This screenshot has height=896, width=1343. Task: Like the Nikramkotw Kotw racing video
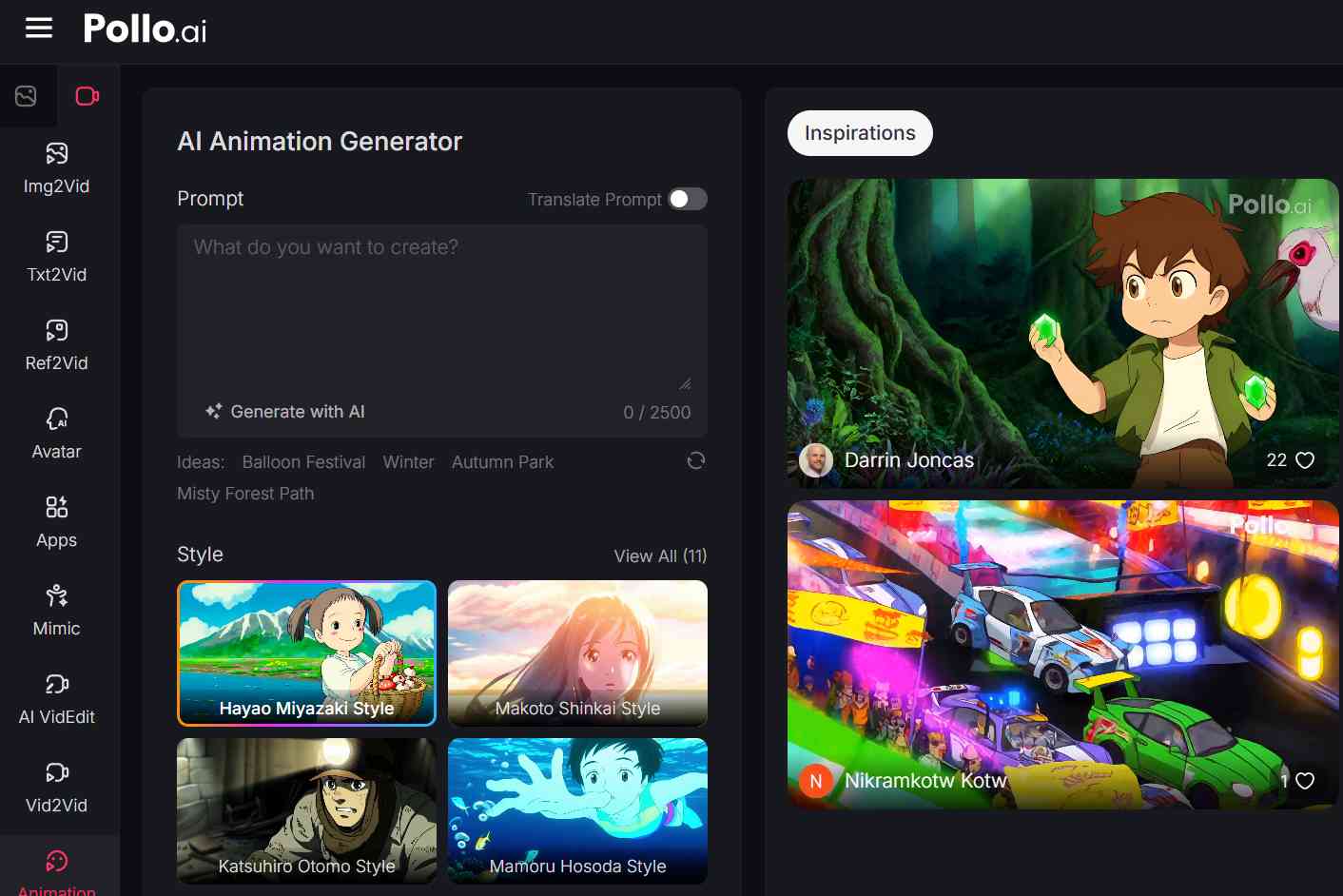pos(1305,781)
